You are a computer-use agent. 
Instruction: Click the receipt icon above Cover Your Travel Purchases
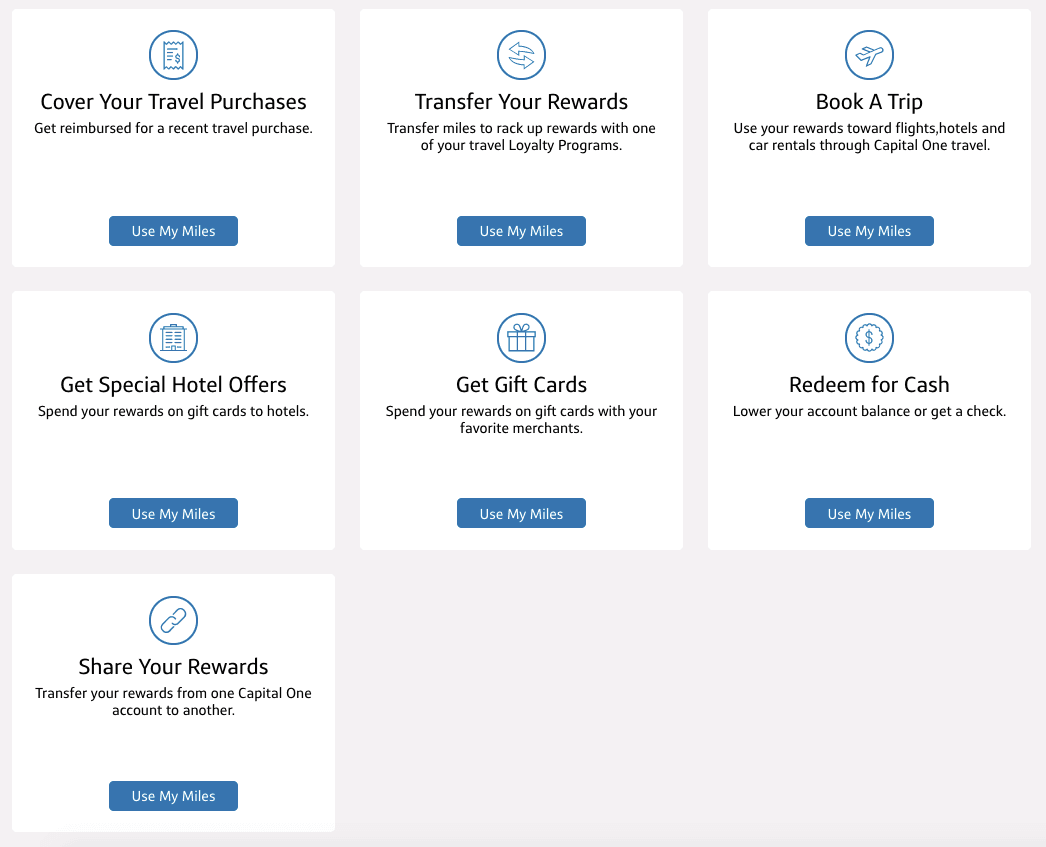(x=173, y=55)
